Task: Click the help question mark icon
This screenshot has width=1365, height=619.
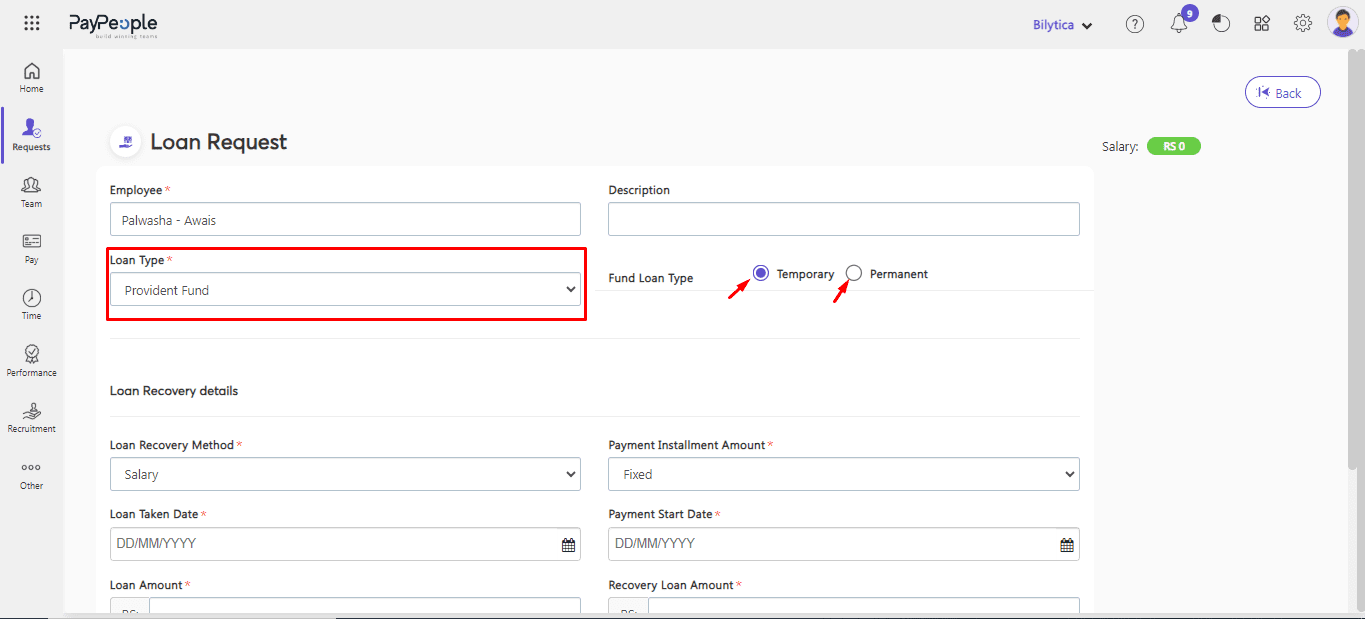Action: (1134, 24)
